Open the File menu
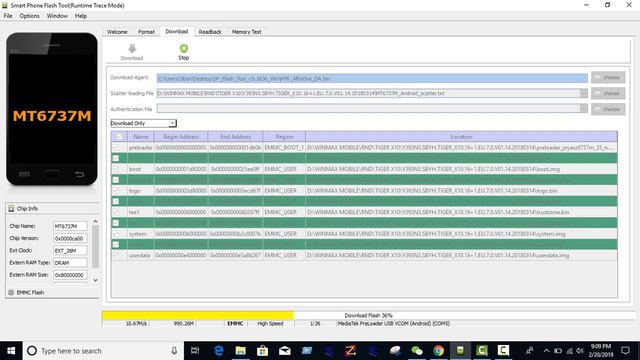This screenshot has width=640, height=360. [x=8, y=16]
